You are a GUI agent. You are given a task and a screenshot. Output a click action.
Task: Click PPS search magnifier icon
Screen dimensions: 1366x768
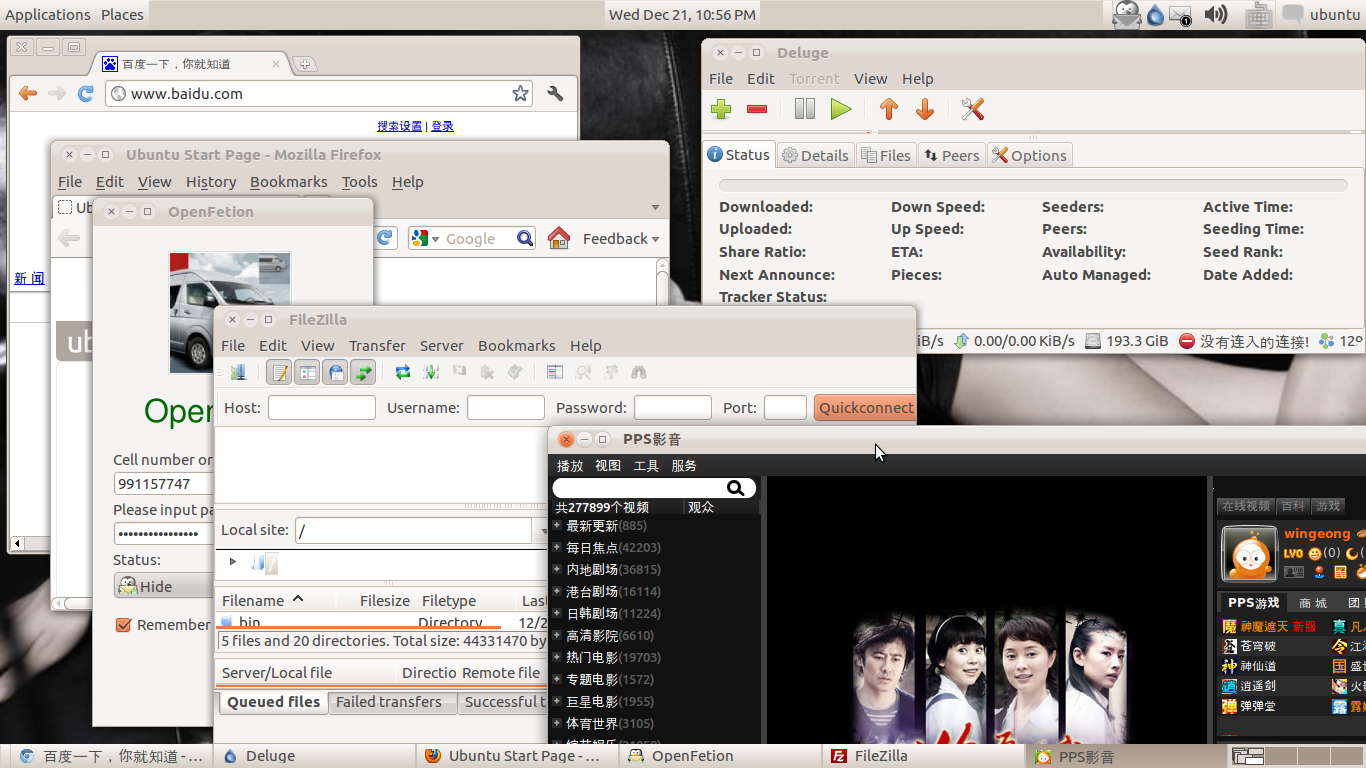point(735,488)
